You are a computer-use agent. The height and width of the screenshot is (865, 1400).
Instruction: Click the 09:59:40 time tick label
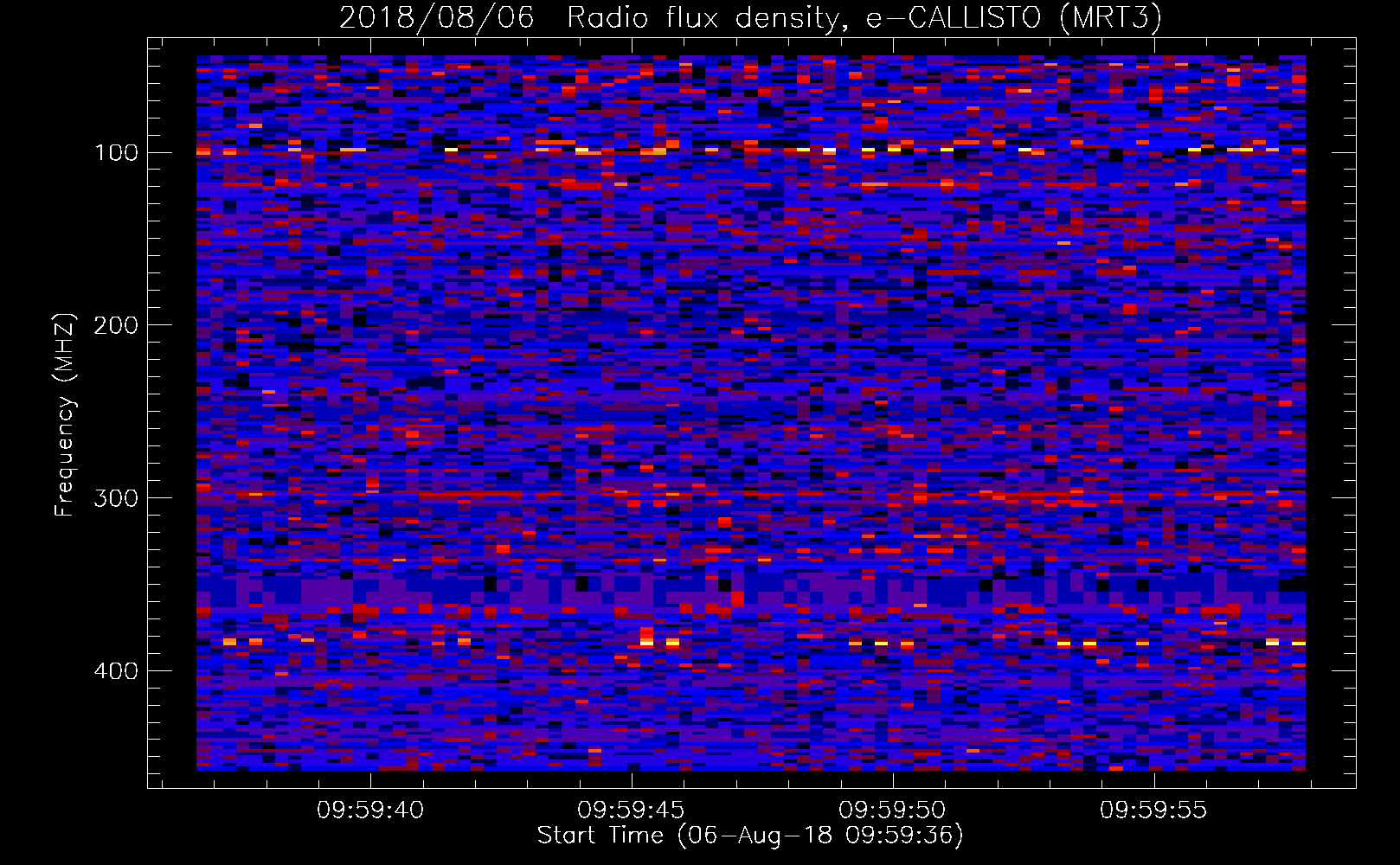pyautogui.click(x=370, y=811)
